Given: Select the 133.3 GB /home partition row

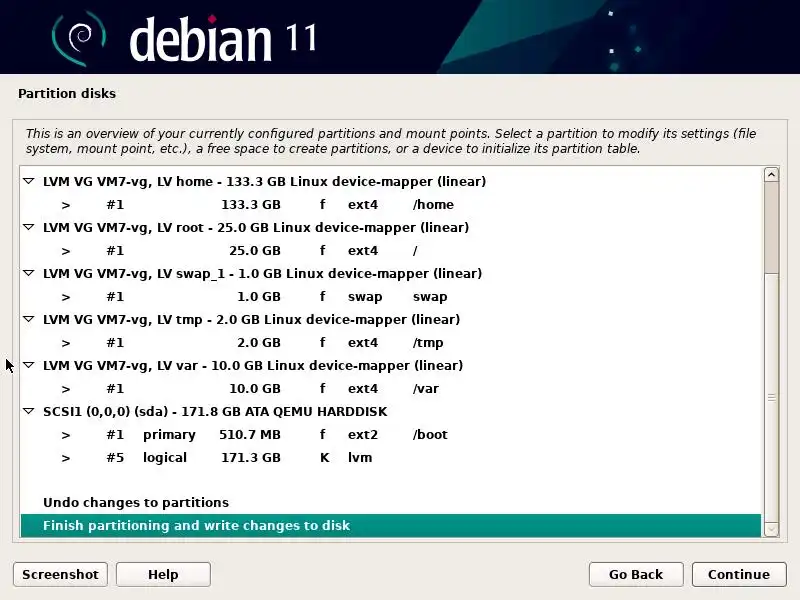Looking at the screenshot, I should pos(391,205).
